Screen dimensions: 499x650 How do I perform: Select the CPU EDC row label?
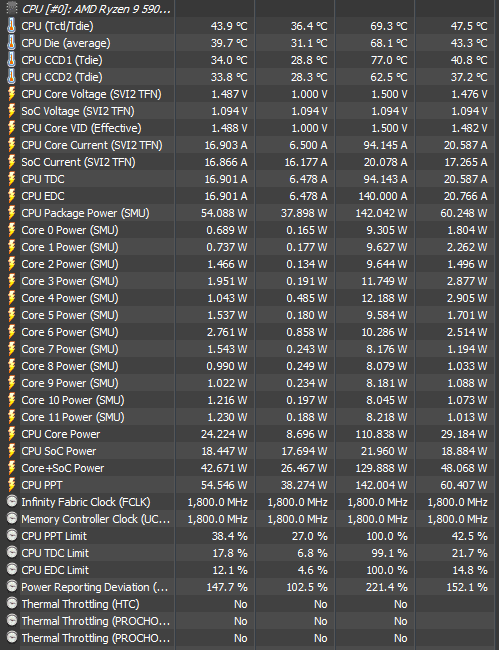43,196
